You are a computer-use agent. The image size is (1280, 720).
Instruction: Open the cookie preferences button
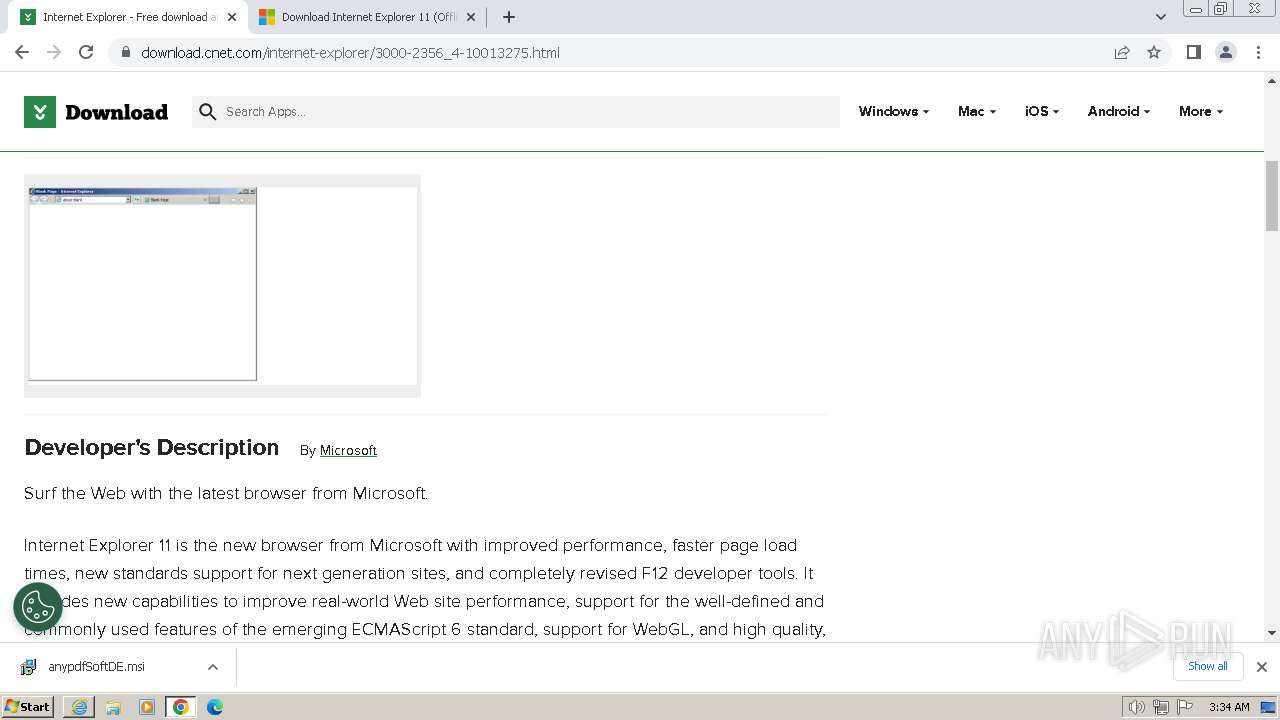point(38,607)
